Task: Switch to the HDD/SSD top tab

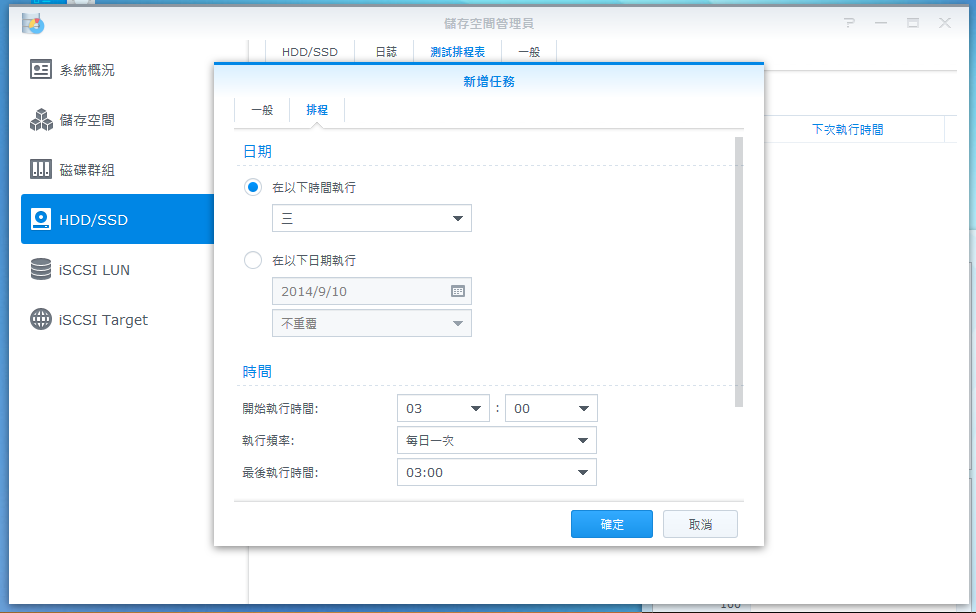Action: tap(309, 52)
